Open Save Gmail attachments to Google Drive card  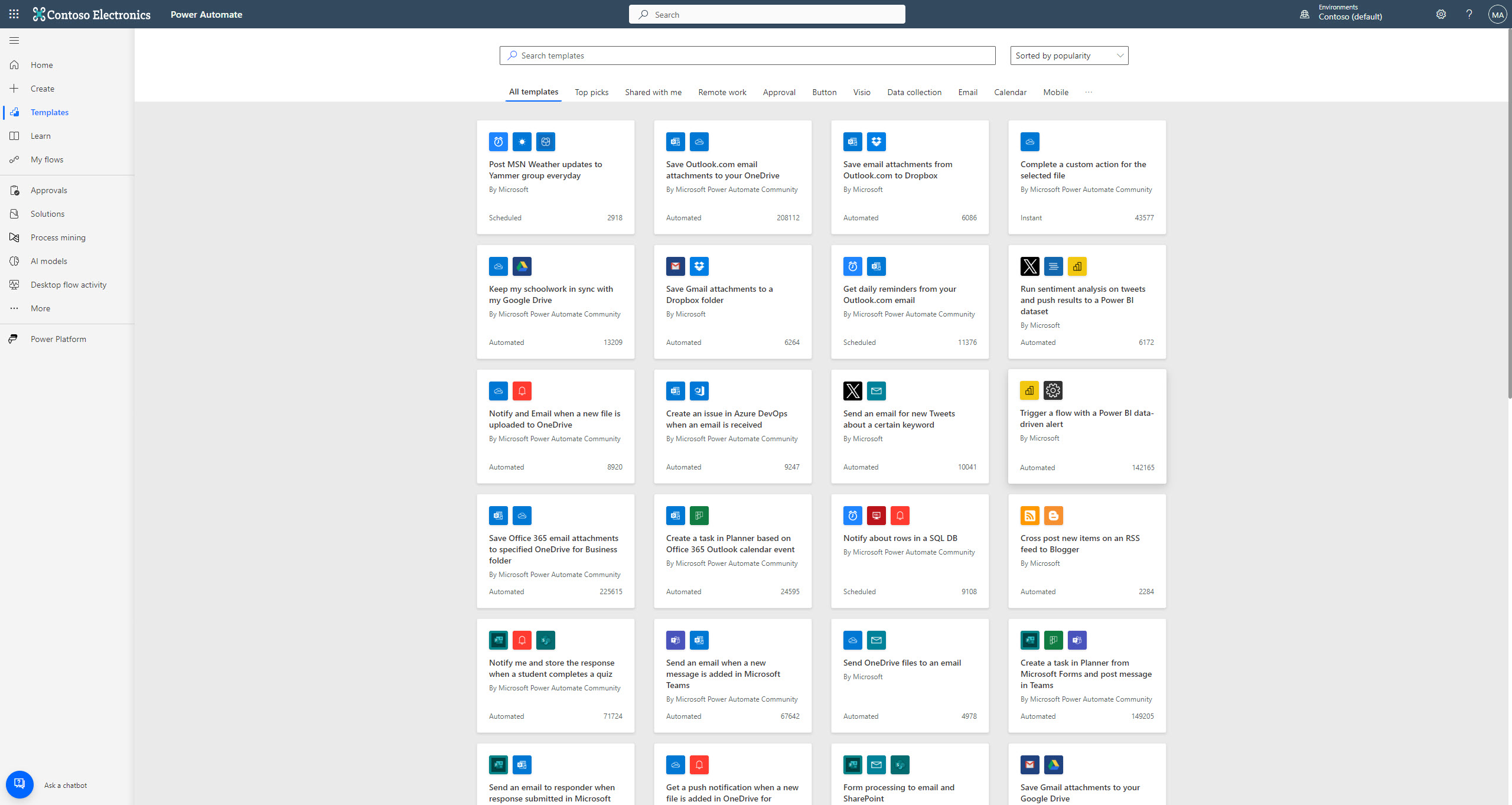point(1087,774)
